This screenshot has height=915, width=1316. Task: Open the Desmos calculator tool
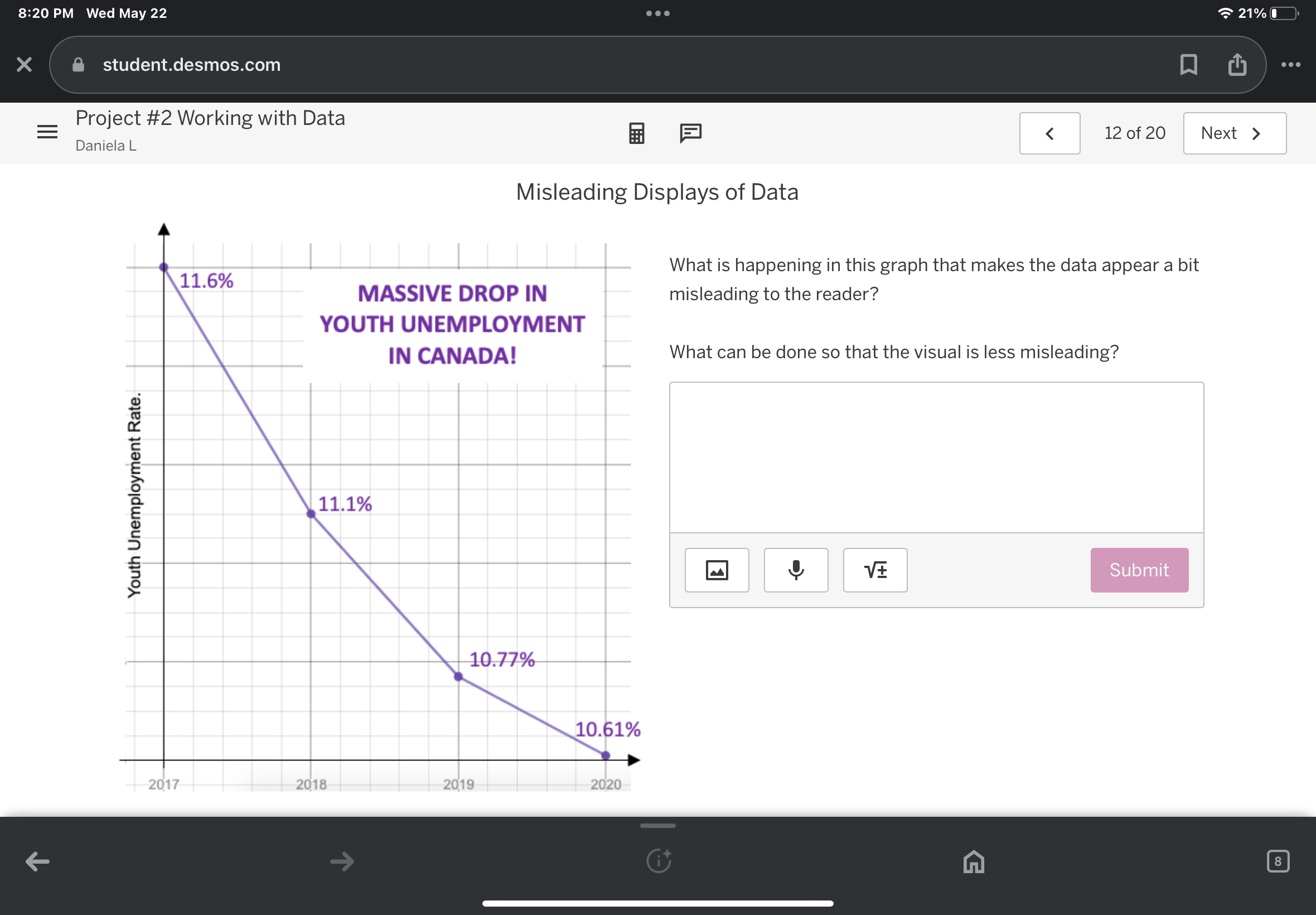pyautogui.click(x=636, y=133)
